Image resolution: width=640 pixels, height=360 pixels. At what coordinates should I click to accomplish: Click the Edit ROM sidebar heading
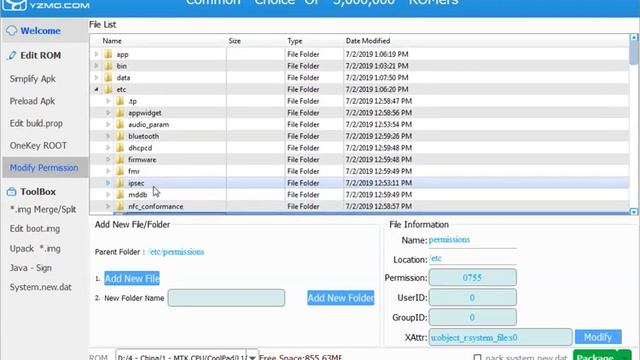(41, 56)
